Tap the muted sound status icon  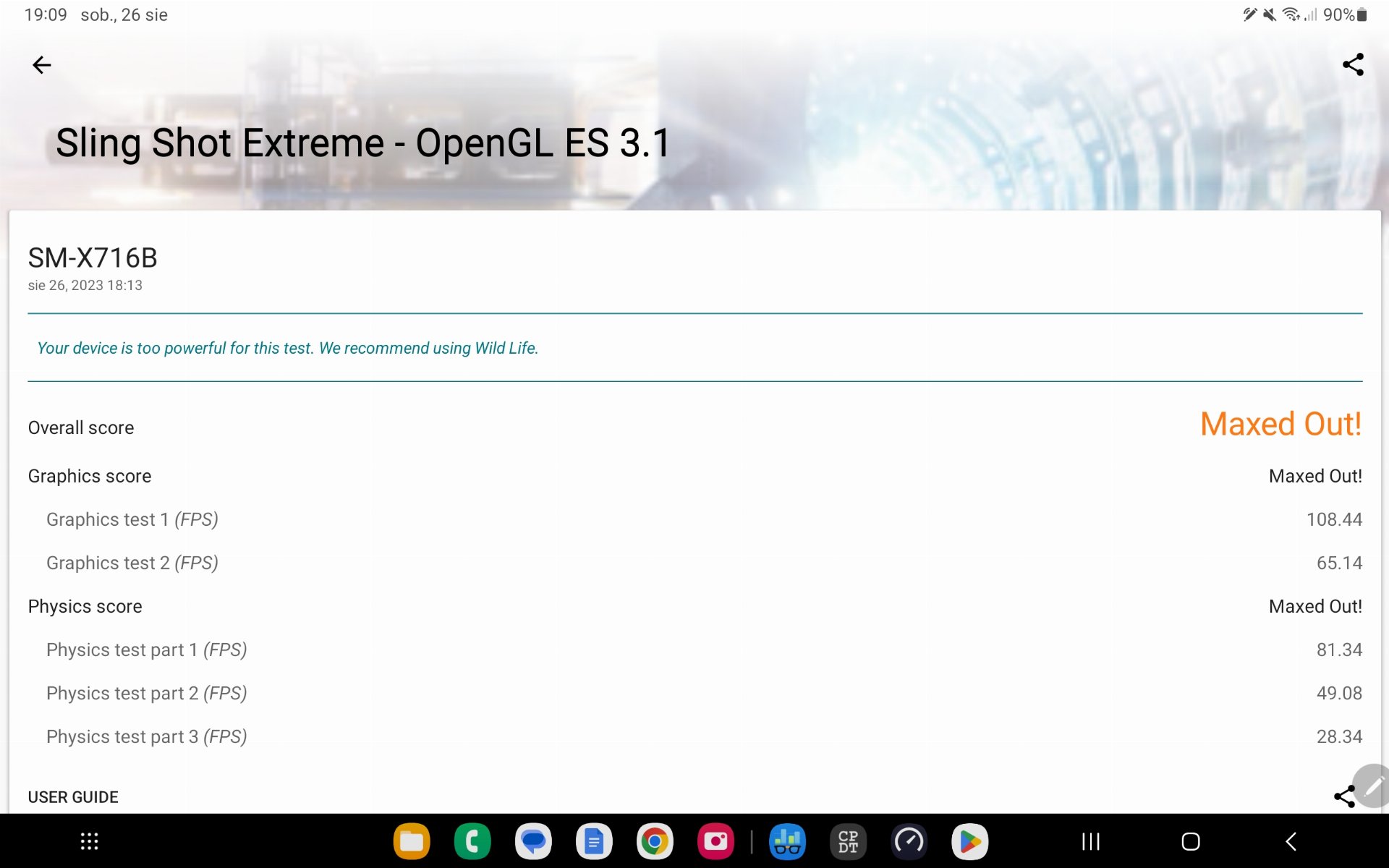(x=1270, y=14)
